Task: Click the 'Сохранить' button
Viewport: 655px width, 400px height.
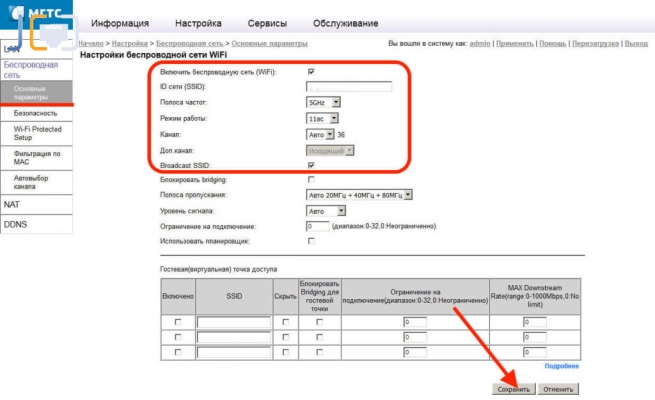Action: point(514,387)
